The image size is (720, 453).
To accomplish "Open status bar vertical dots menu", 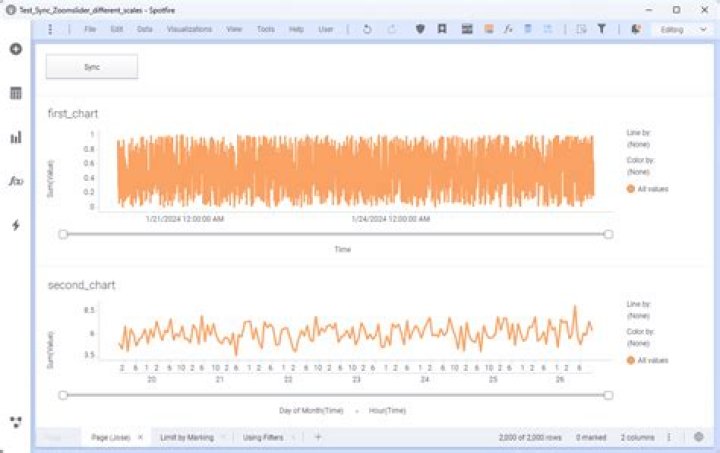I will [x=669, y=437].
